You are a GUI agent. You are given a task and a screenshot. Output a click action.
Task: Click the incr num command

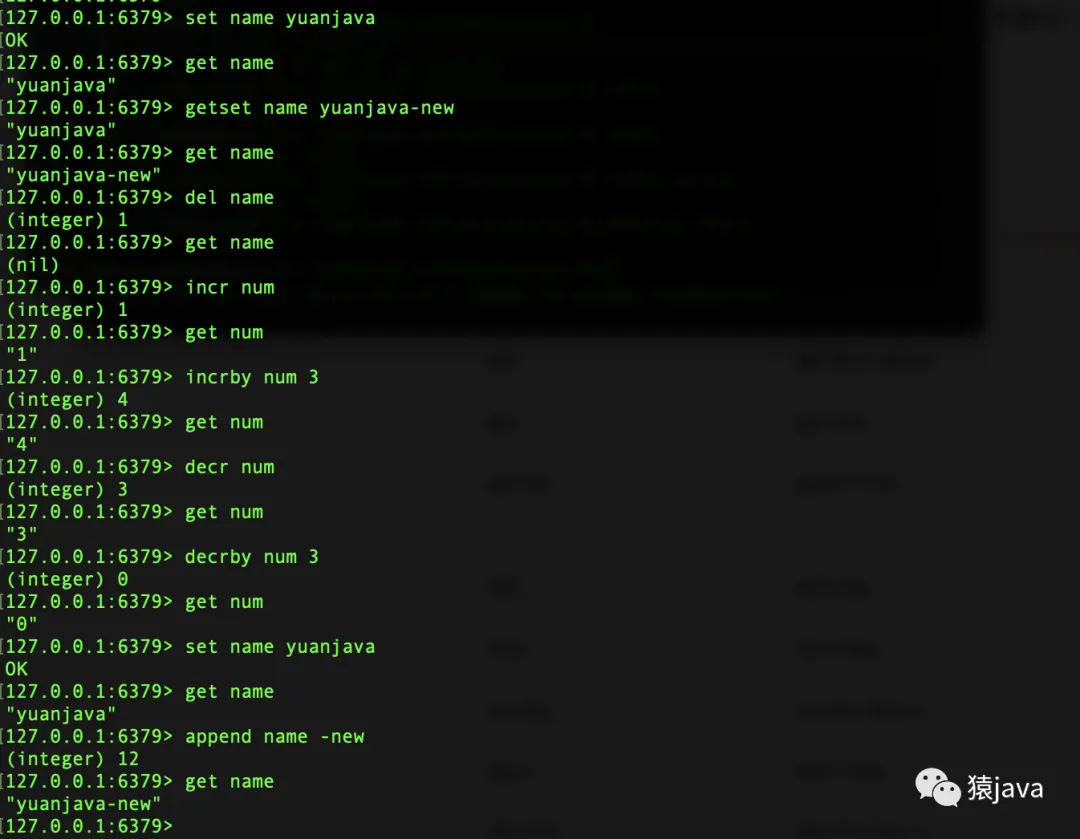tap(229, 287)
